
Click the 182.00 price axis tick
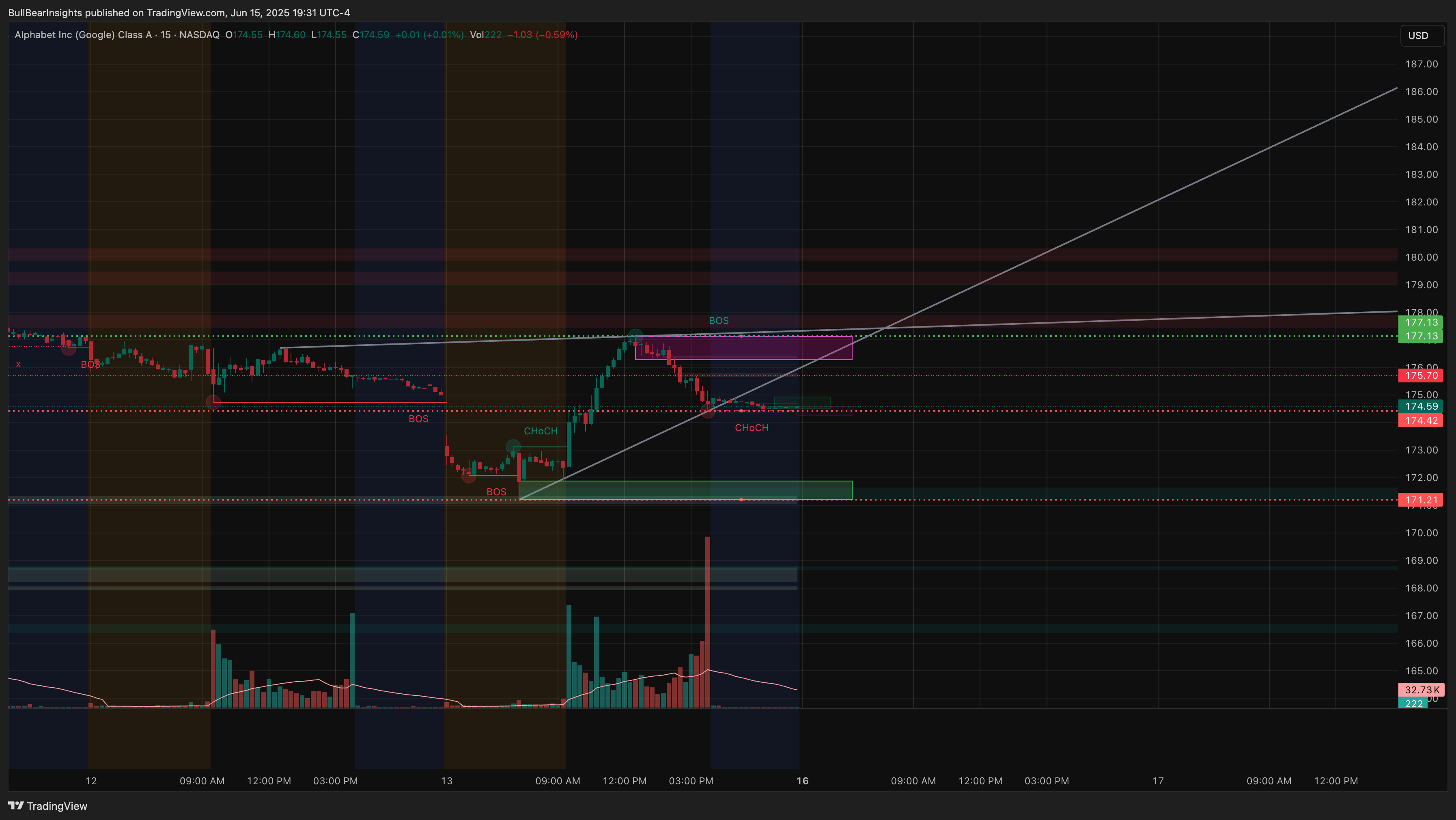pyautogui.click(x=1422, y=202)
